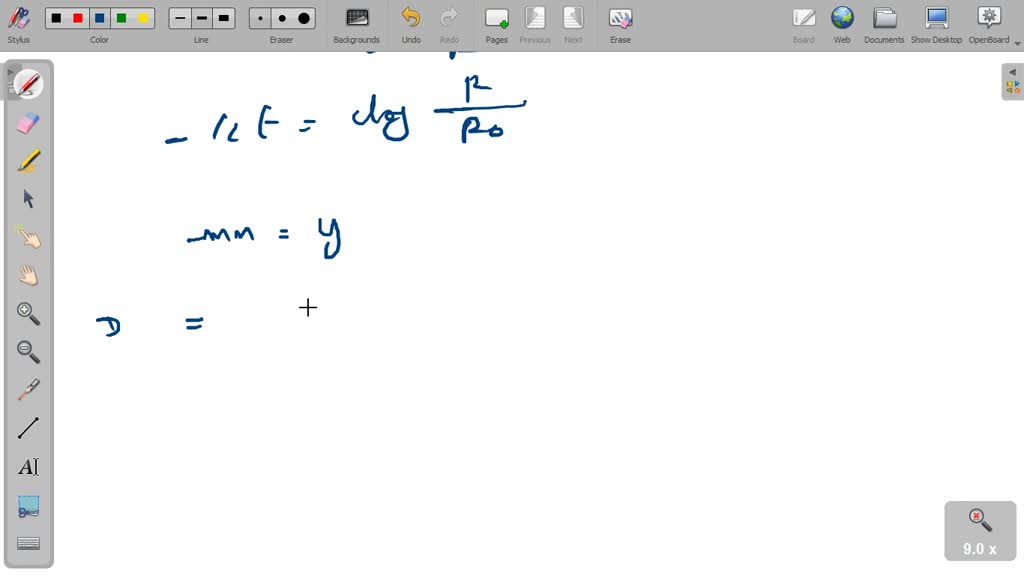Select the Pen tool in sidebar
Viewport: 1024px width, 576px height.
coord(28,85)
